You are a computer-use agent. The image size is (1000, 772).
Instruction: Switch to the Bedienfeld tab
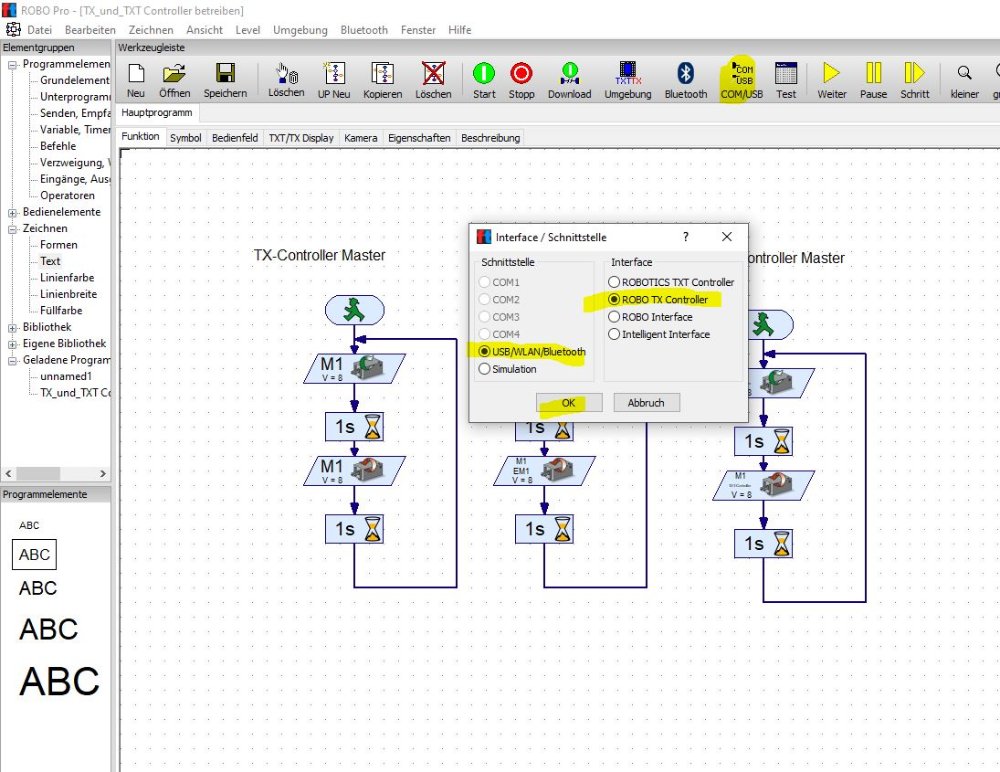pyautogui.click(x=235, y=138)
